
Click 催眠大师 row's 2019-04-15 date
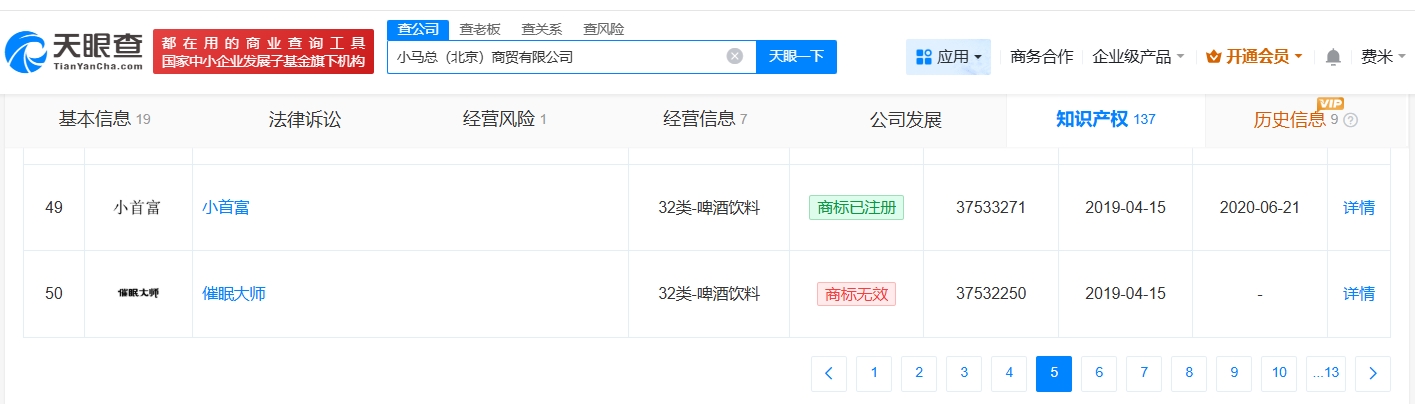point(1125,293)
